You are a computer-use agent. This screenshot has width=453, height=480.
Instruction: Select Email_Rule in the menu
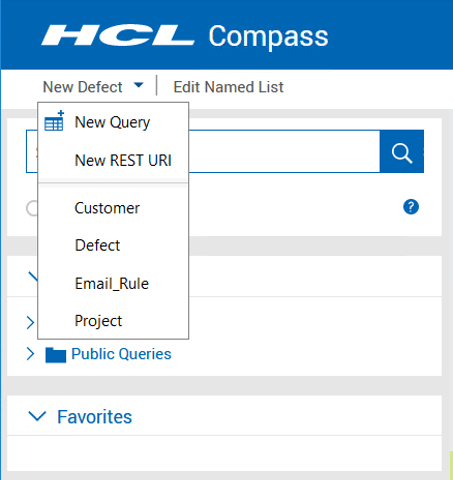pos(113,284)
